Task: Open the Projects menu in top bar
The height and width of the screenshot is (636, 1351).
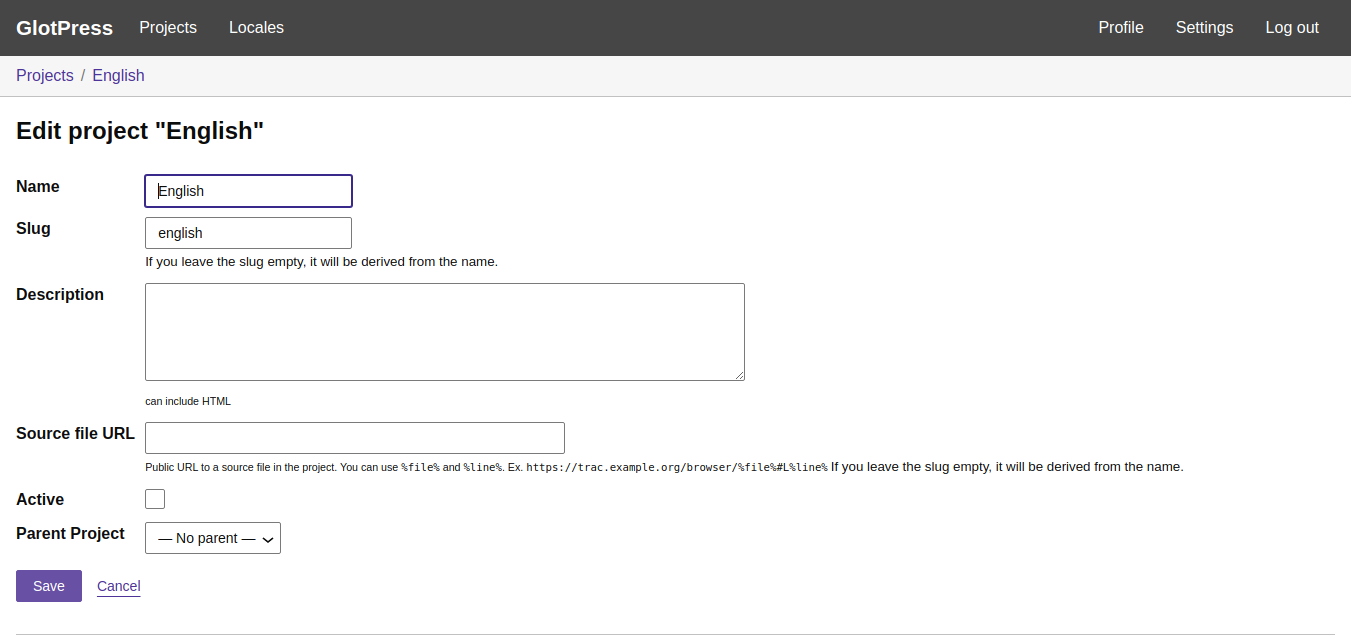Action: click(x=168, y=28)
